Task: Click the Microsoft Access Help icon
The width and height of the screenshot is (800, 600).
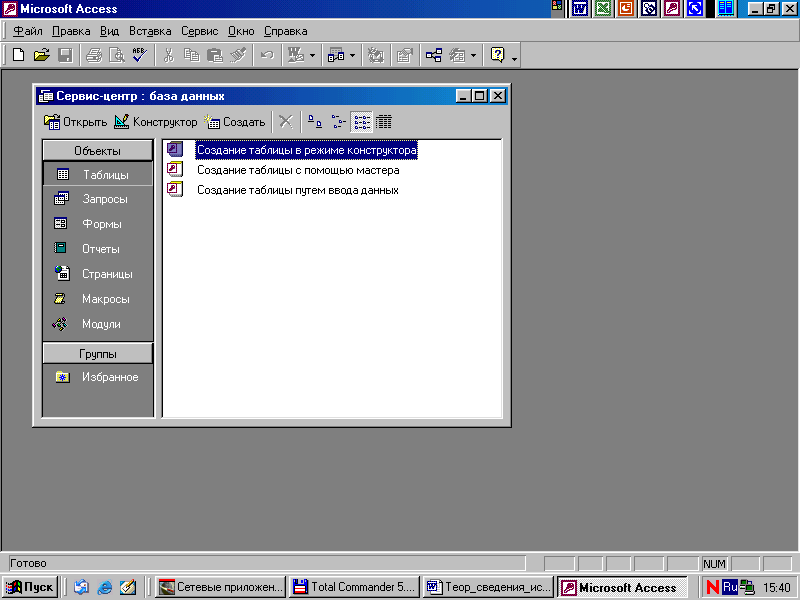Action: point(497,55)
